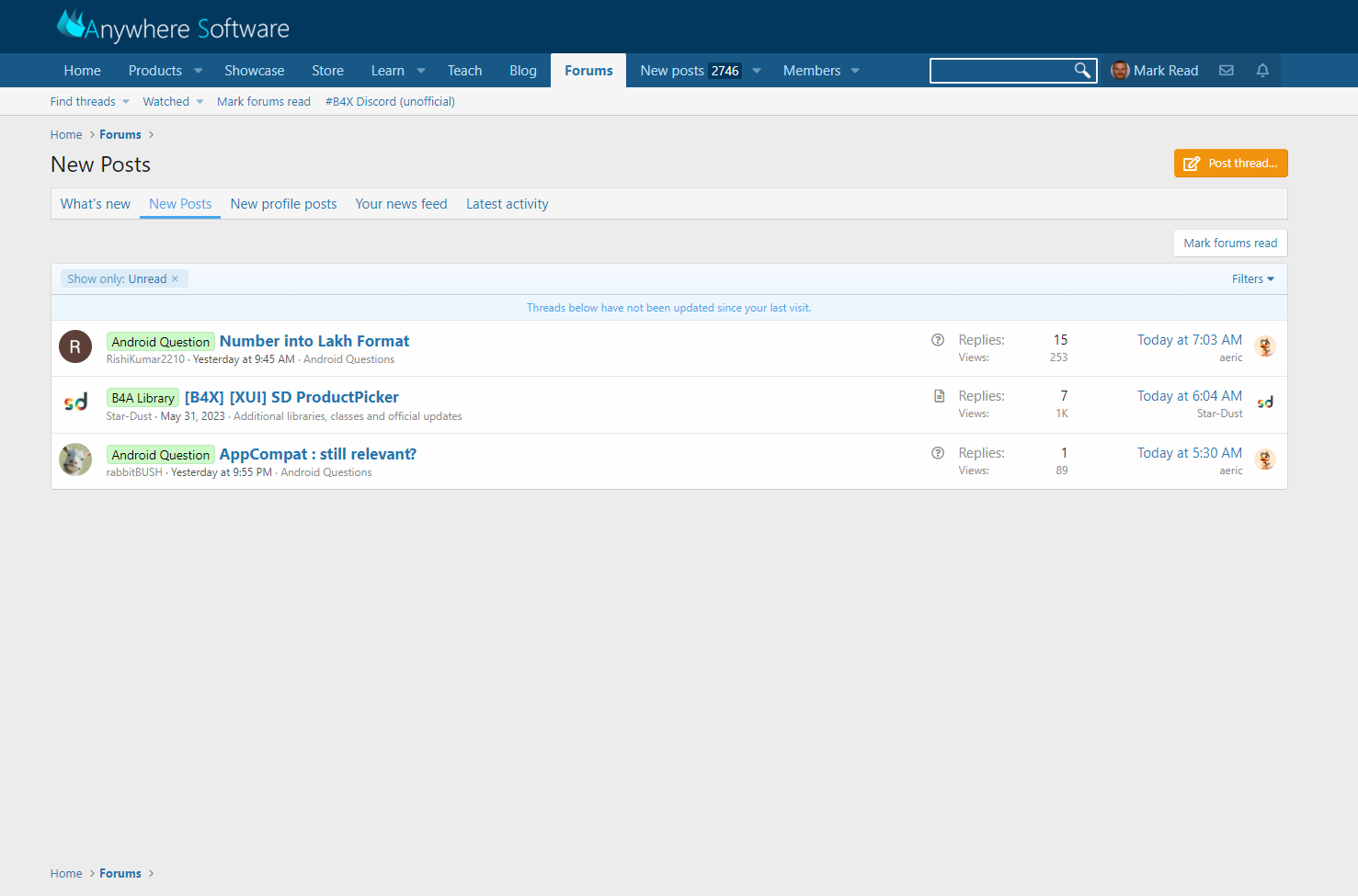Open the Store nav item

tap(327, 71)
